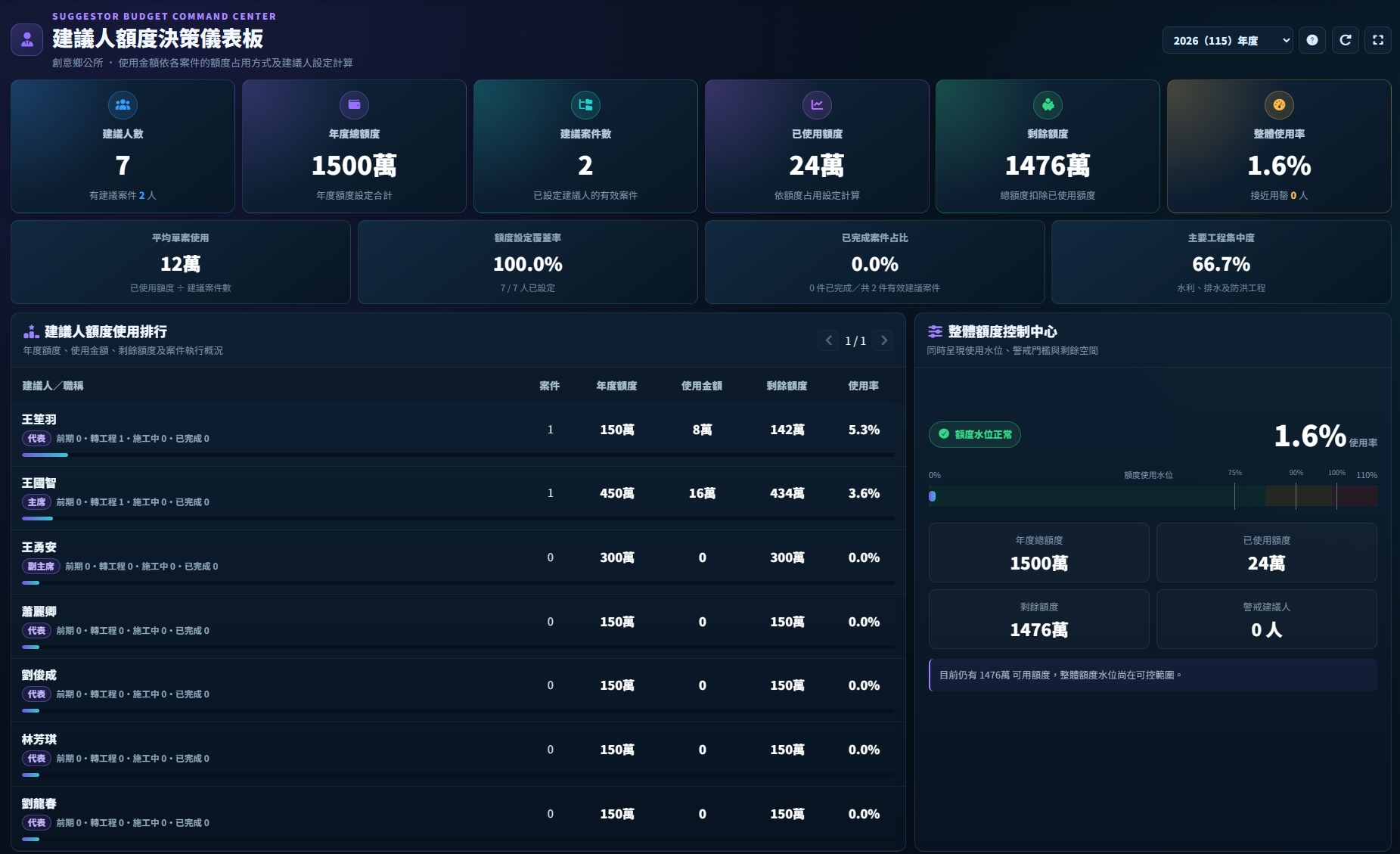
Task: Click the 年度總額度 wallet icon
Action: [354, 105]
